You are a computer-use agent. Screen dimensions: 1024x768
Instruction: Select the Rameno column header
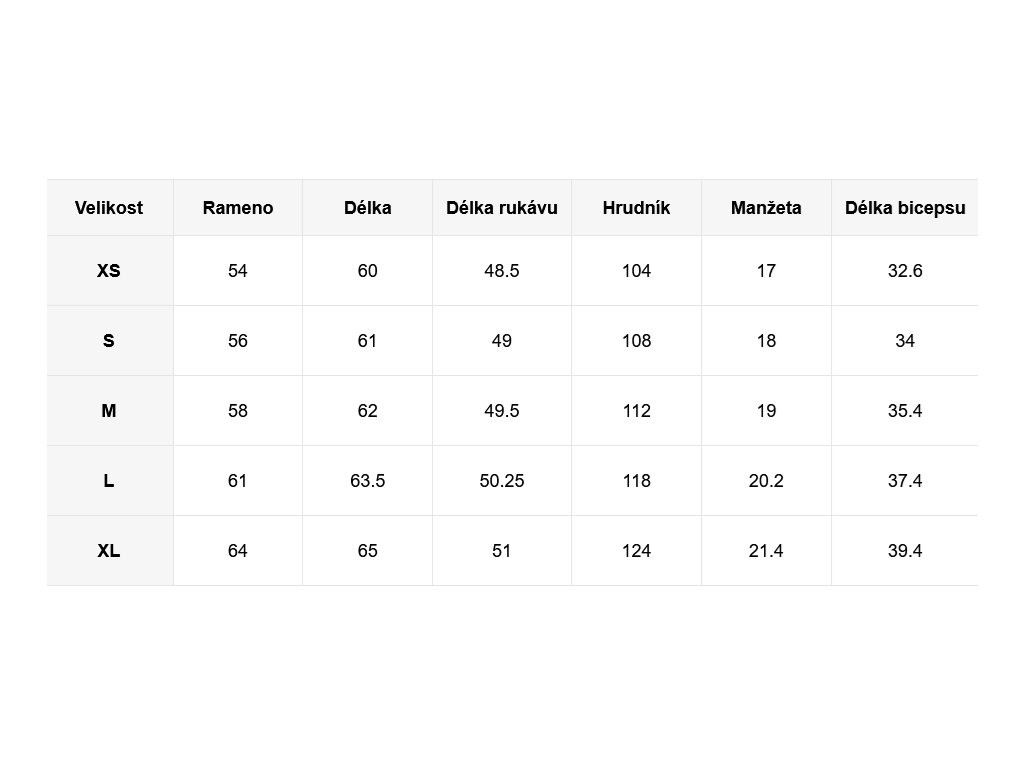[x=238, y=208]
